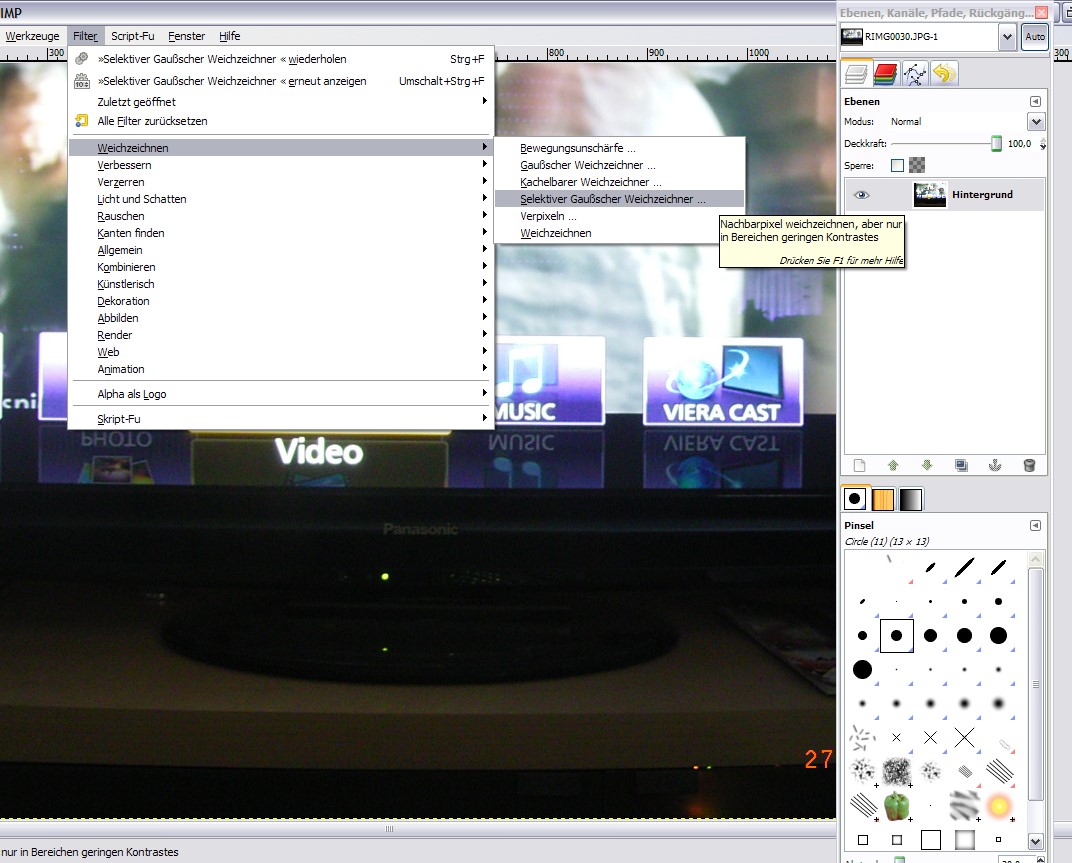This screenshot has width=1072, height=863.
Task: Choose Selektiver Gaußscher Weichzeichner from submenu
Action: click(612, 199)
